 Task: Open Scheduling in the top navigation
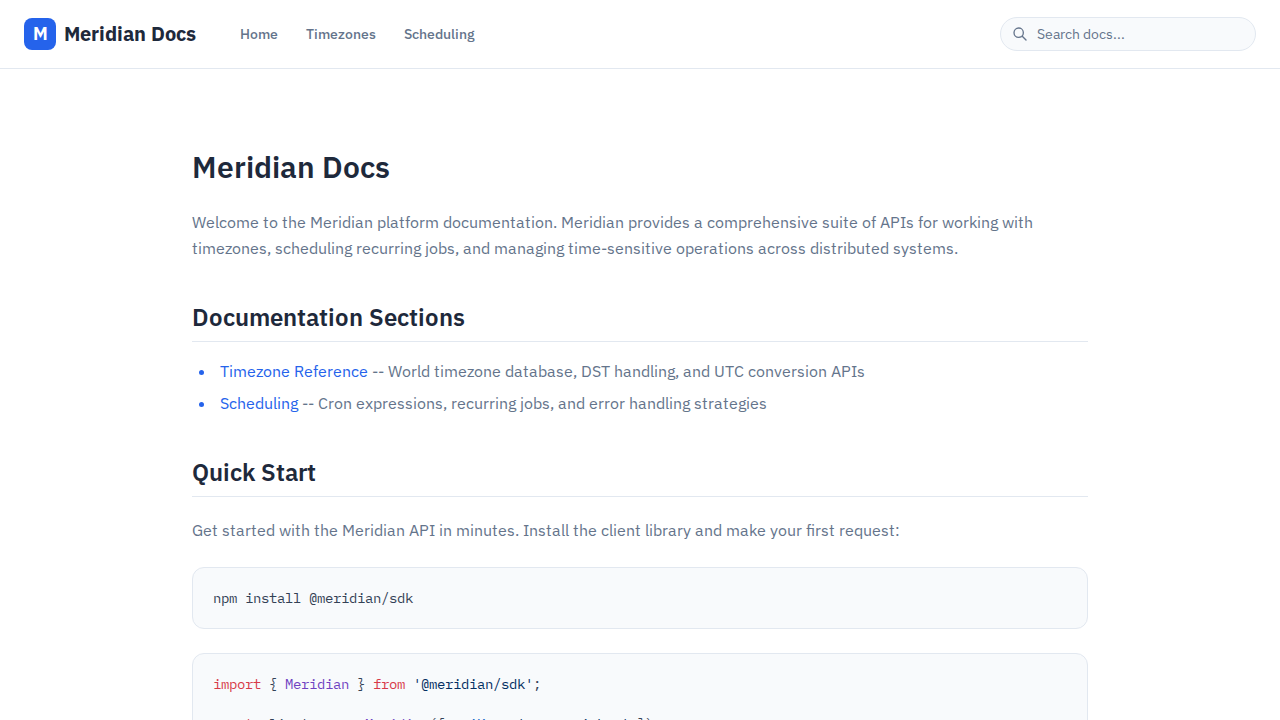click(x=439, y=34)
